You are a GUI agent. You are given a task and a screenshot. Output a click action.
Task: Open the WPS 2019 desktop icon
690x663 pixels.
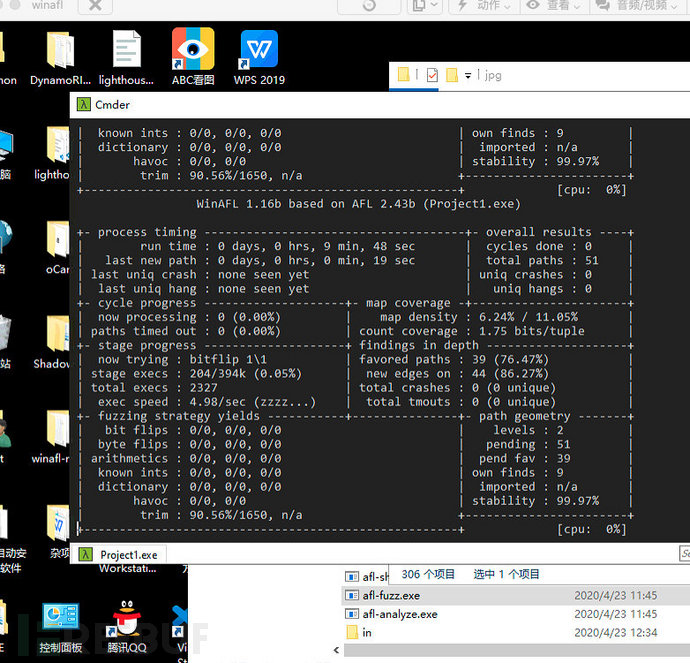(259, 50)
